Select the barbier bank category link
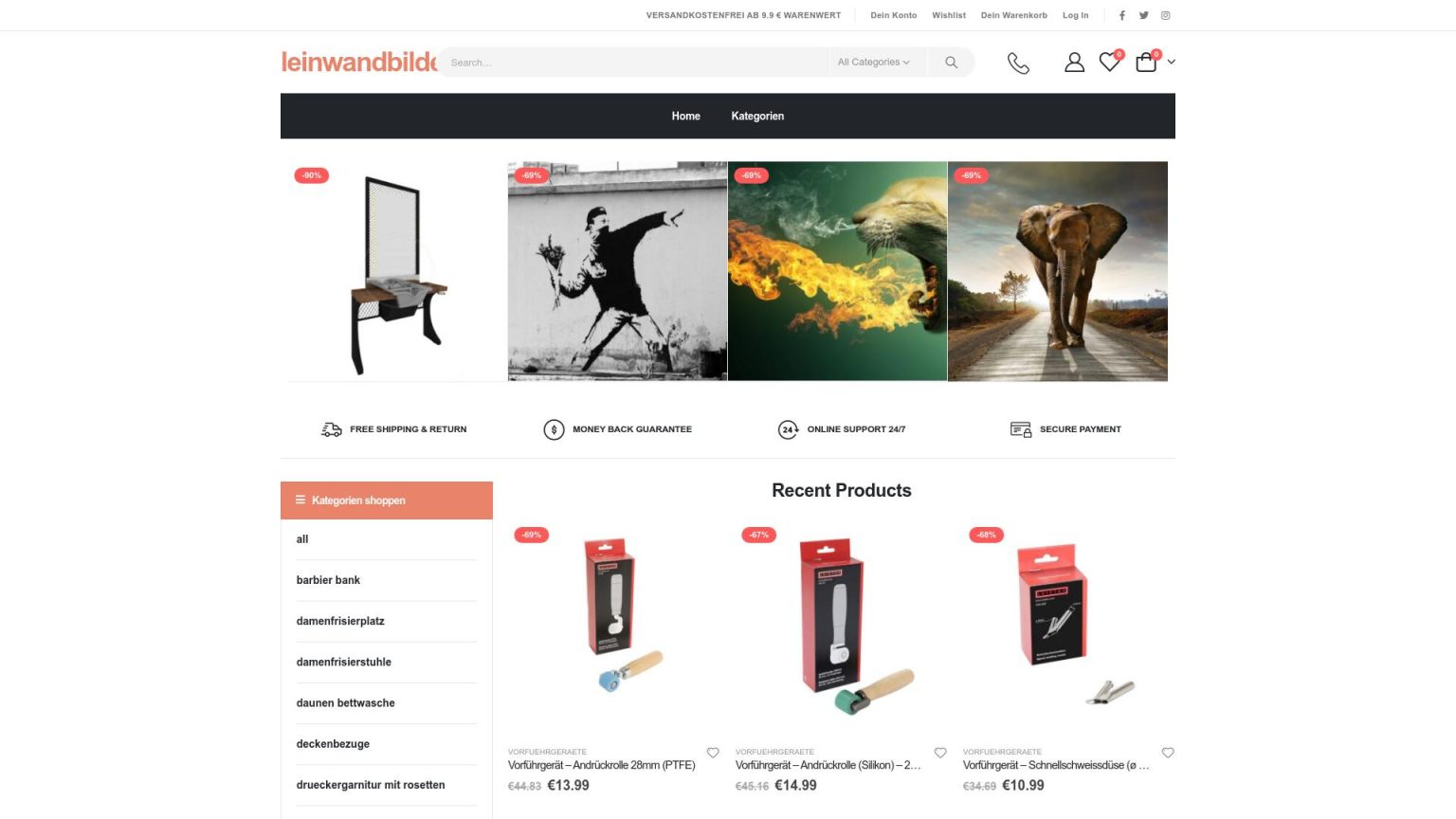 coord(328,580)
